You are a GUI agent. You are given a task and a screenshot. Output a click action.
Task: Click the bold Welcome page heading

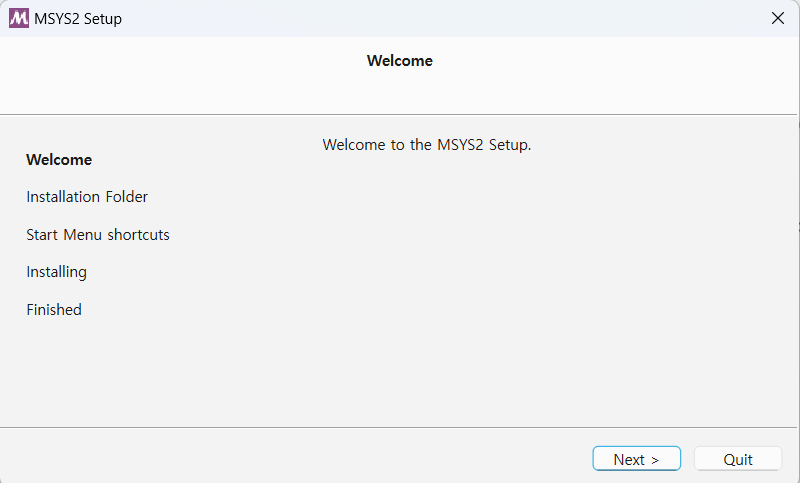[x=399, y=61]
